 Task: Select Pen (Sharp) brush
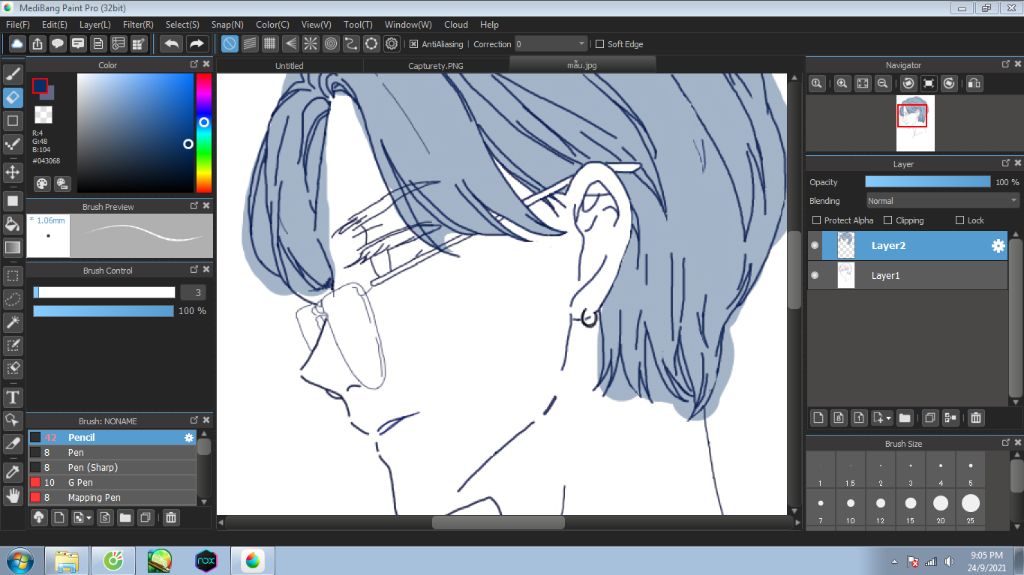coord(112,467)
